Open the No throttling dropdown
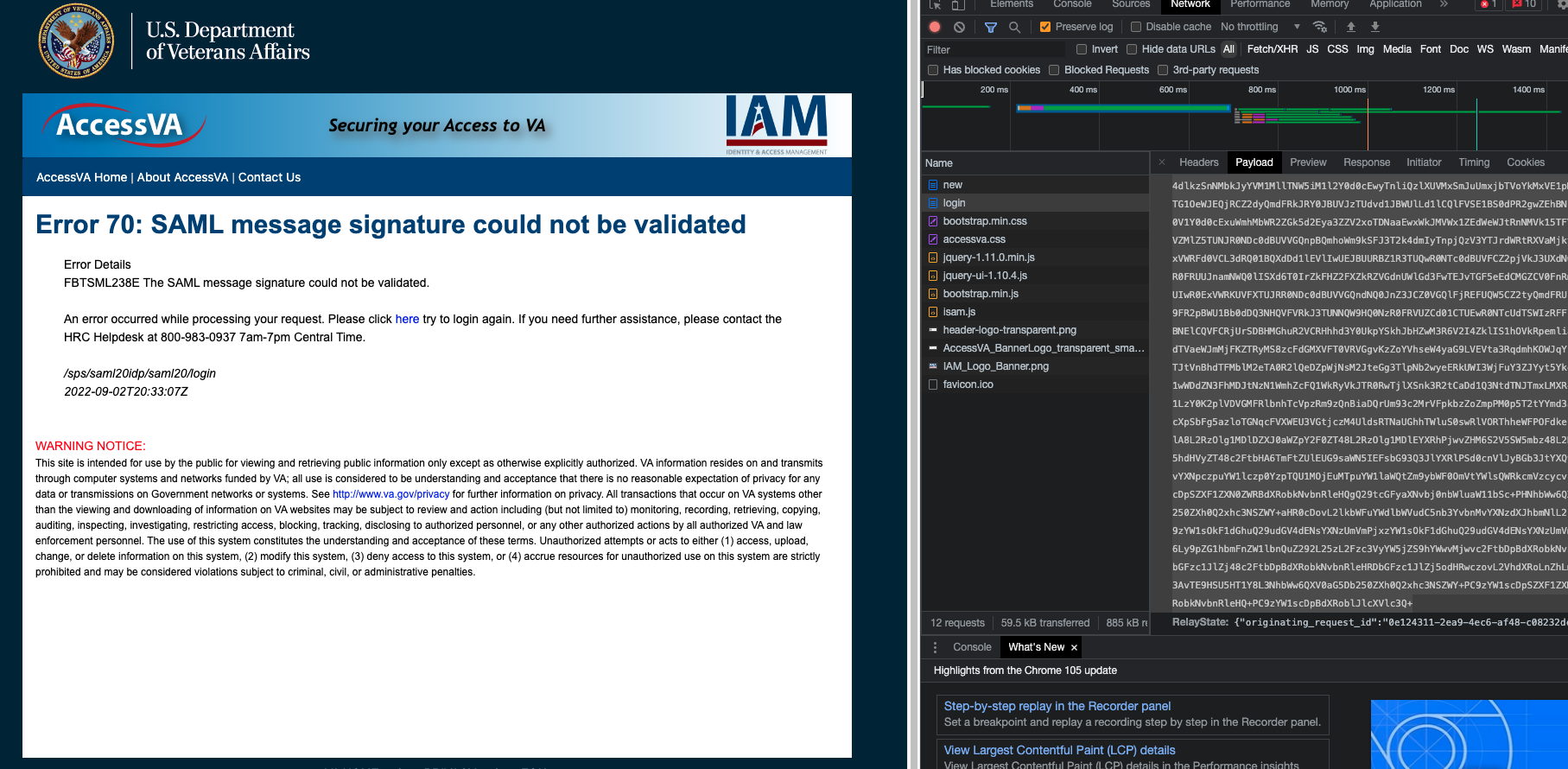 [x=1260, y=27]
